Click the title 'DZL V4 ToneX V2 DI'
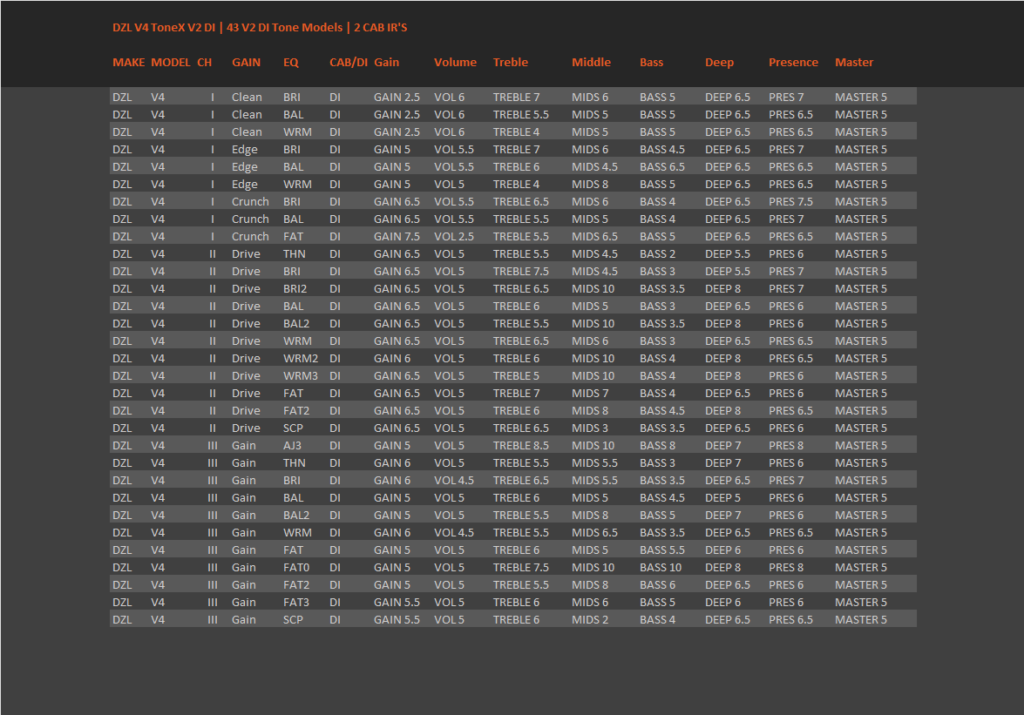The width and height of the screenshot is (1024, 715). [164, 27]
